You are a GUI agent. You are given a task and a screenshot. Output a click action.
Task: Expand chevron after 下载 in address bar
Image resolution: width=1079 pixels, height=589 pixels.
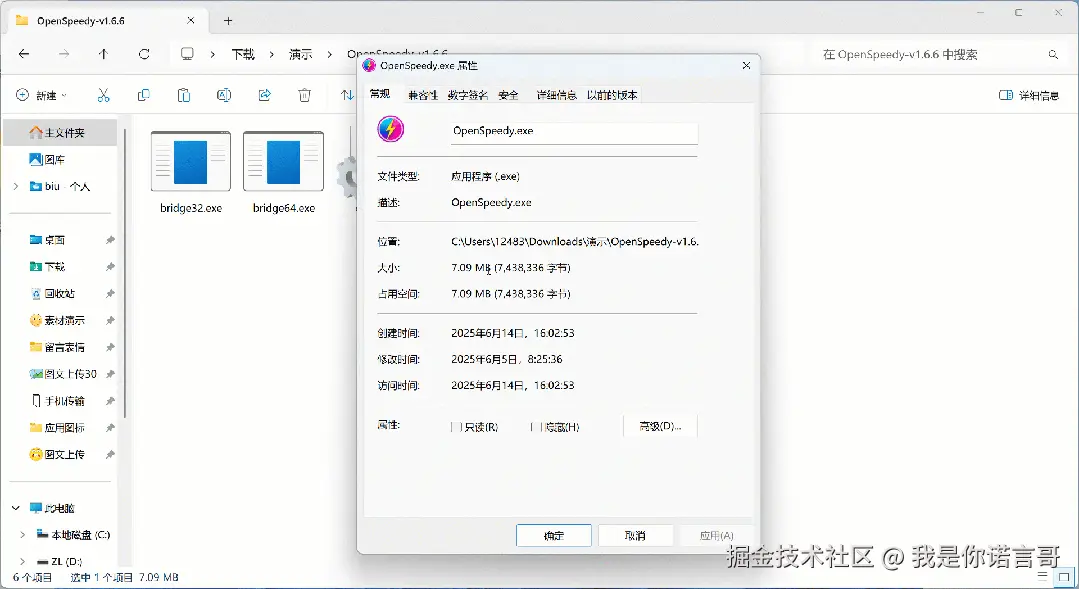272,54
